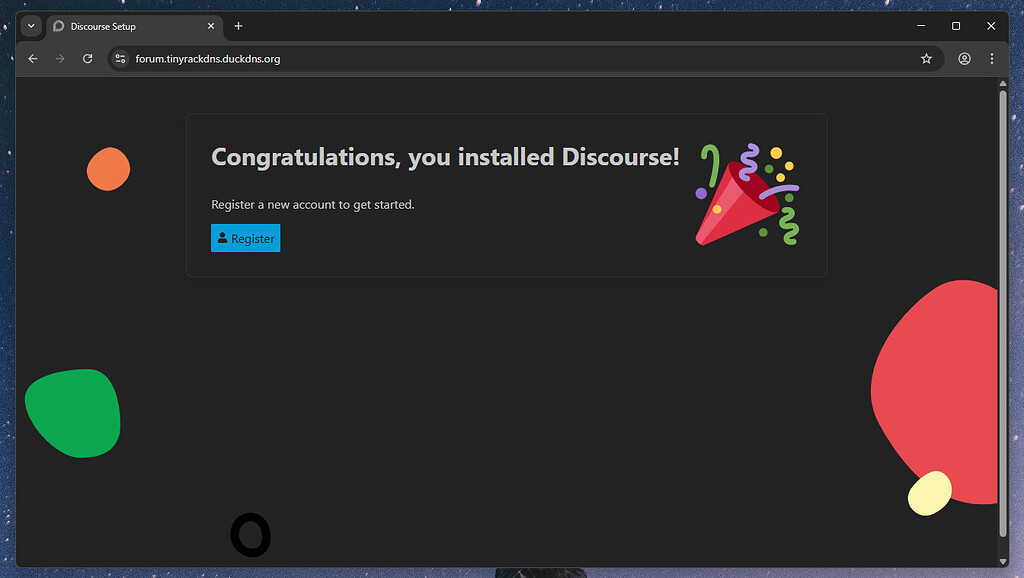Close the Discourse Setup tab
Image resolution: width=1024 pixels, height=578 pixels.
pyautogui.click(x=211, y=26)
